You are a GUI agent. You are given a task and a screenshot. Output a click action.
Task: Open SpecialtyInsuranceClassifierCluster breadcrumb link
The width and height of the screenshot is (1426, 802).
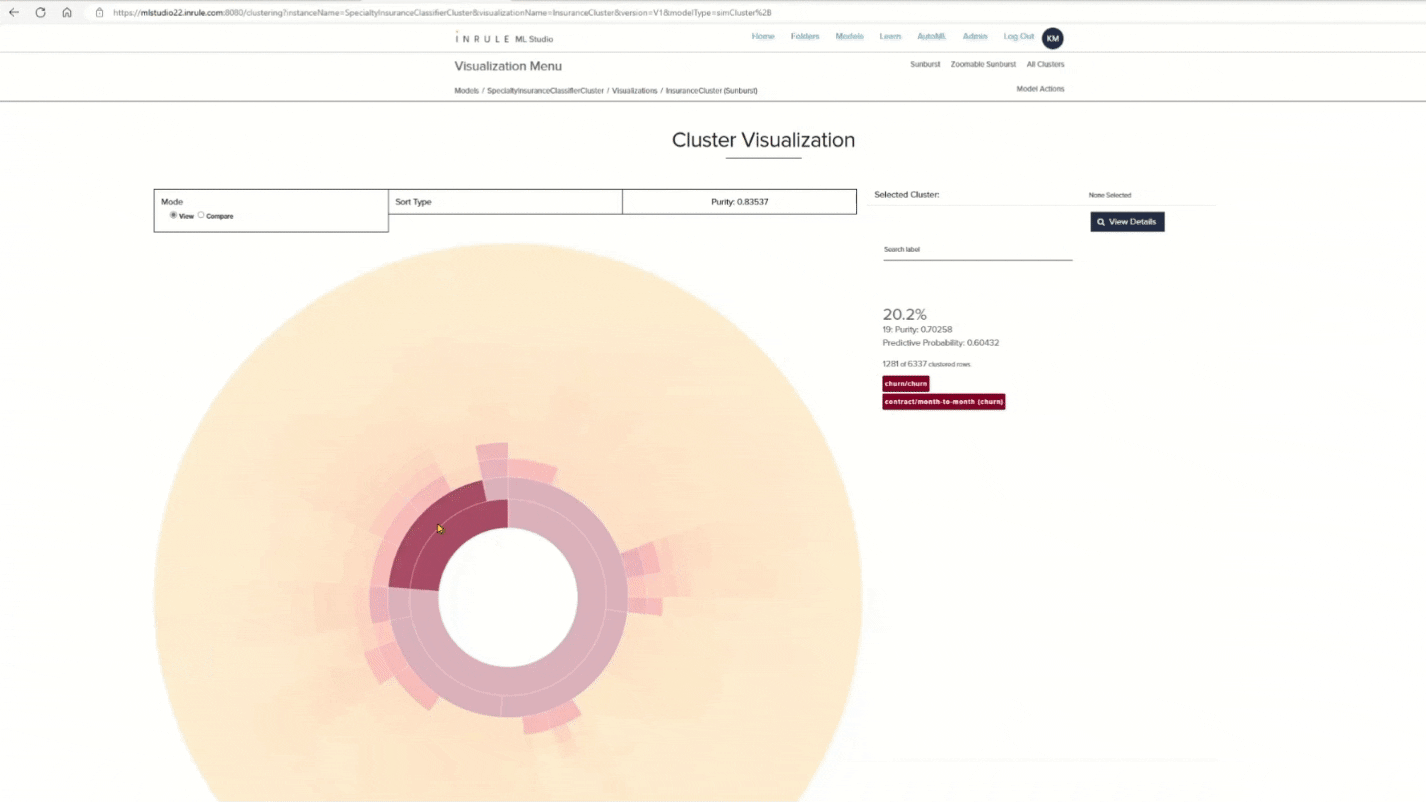coord(545,91)
